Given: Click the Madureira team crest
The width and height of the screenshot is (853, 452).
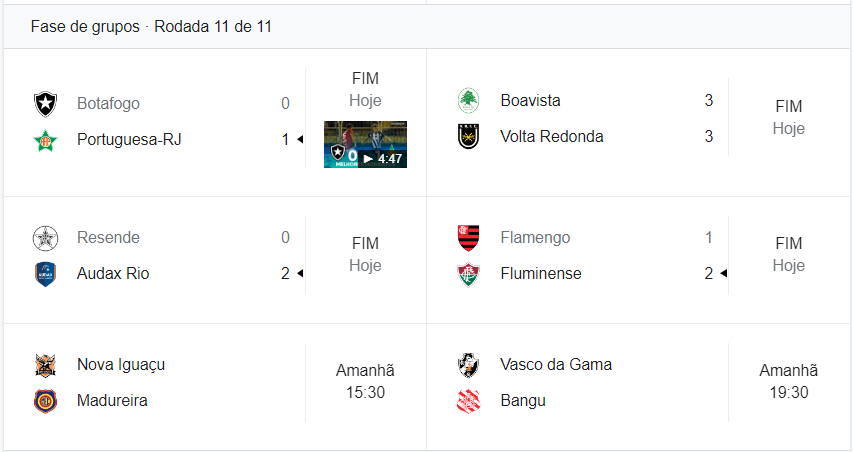Looking at the screenshot, I should [x=45, y=400].
